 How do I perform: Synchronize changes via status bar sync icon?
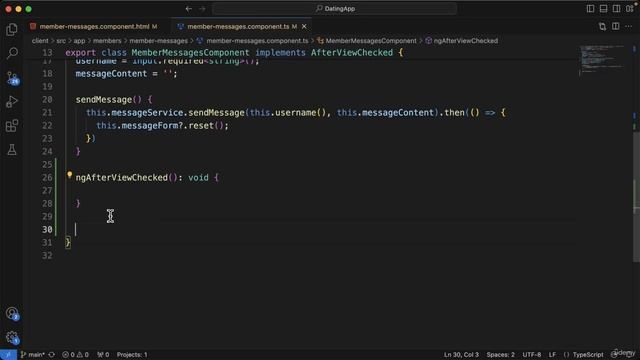tap(52, 355)
